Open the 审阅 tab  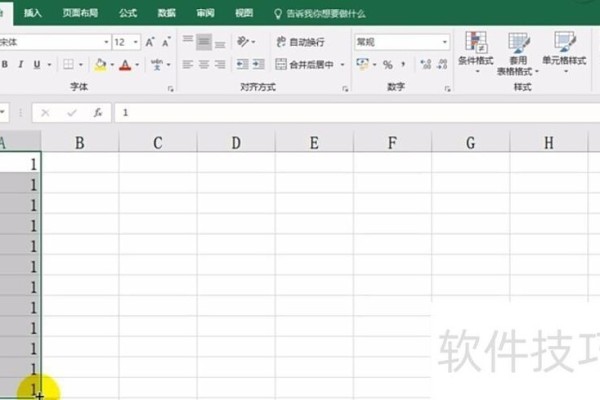click(205, 13)
